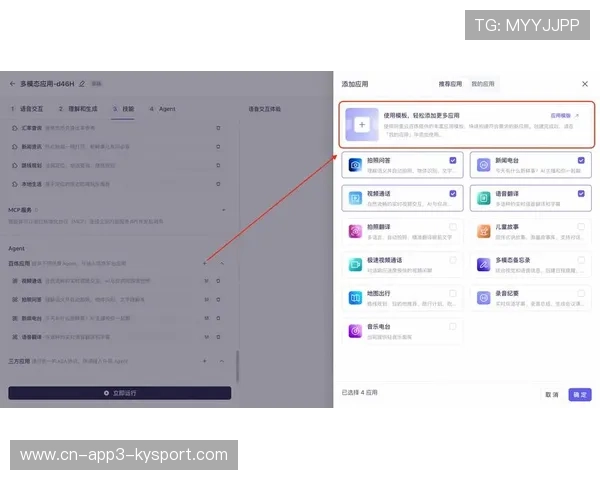
Task: Open the 应用模板 link in the banner
Action: pyautogui.click(x=565, y=116)
